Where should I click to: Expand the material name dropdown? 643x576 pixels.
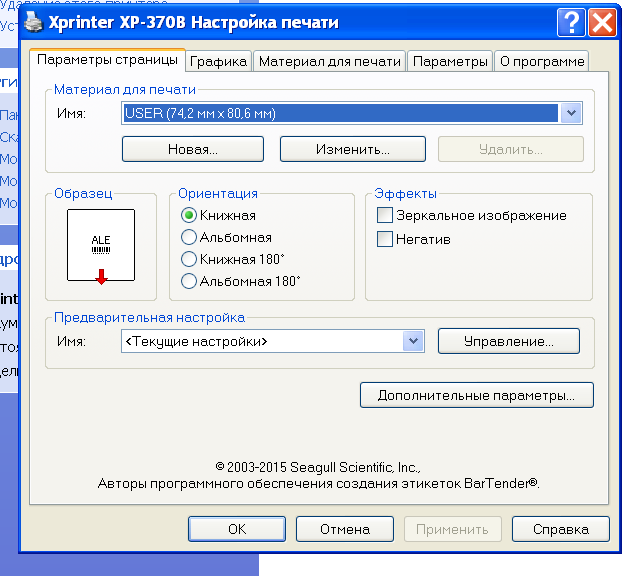(x=571, y=113)
